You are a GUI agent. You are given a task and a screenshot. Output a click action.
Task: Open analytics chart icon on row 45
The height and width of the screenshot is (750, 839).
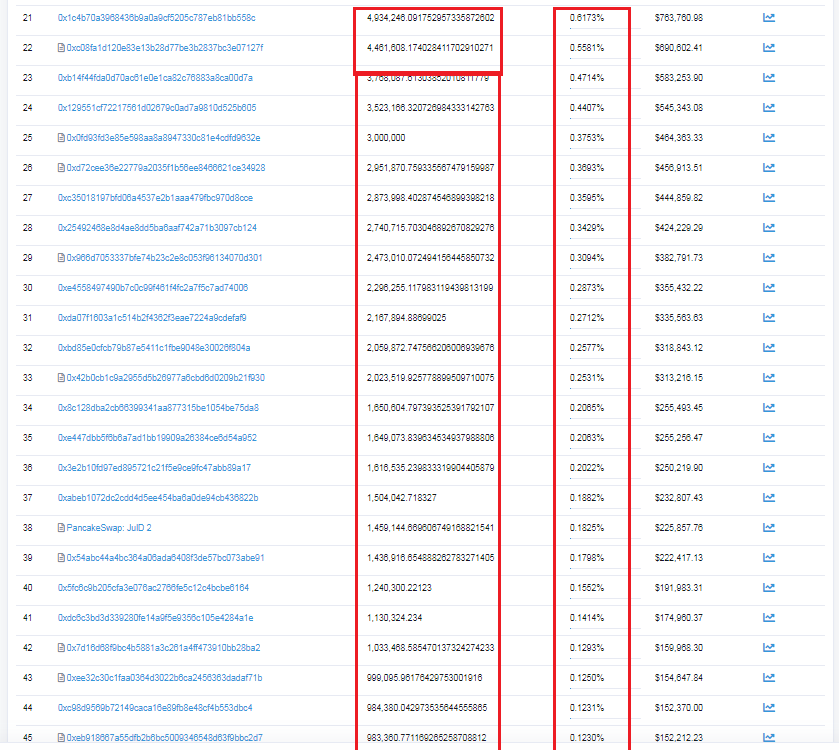tap(769, 738)
